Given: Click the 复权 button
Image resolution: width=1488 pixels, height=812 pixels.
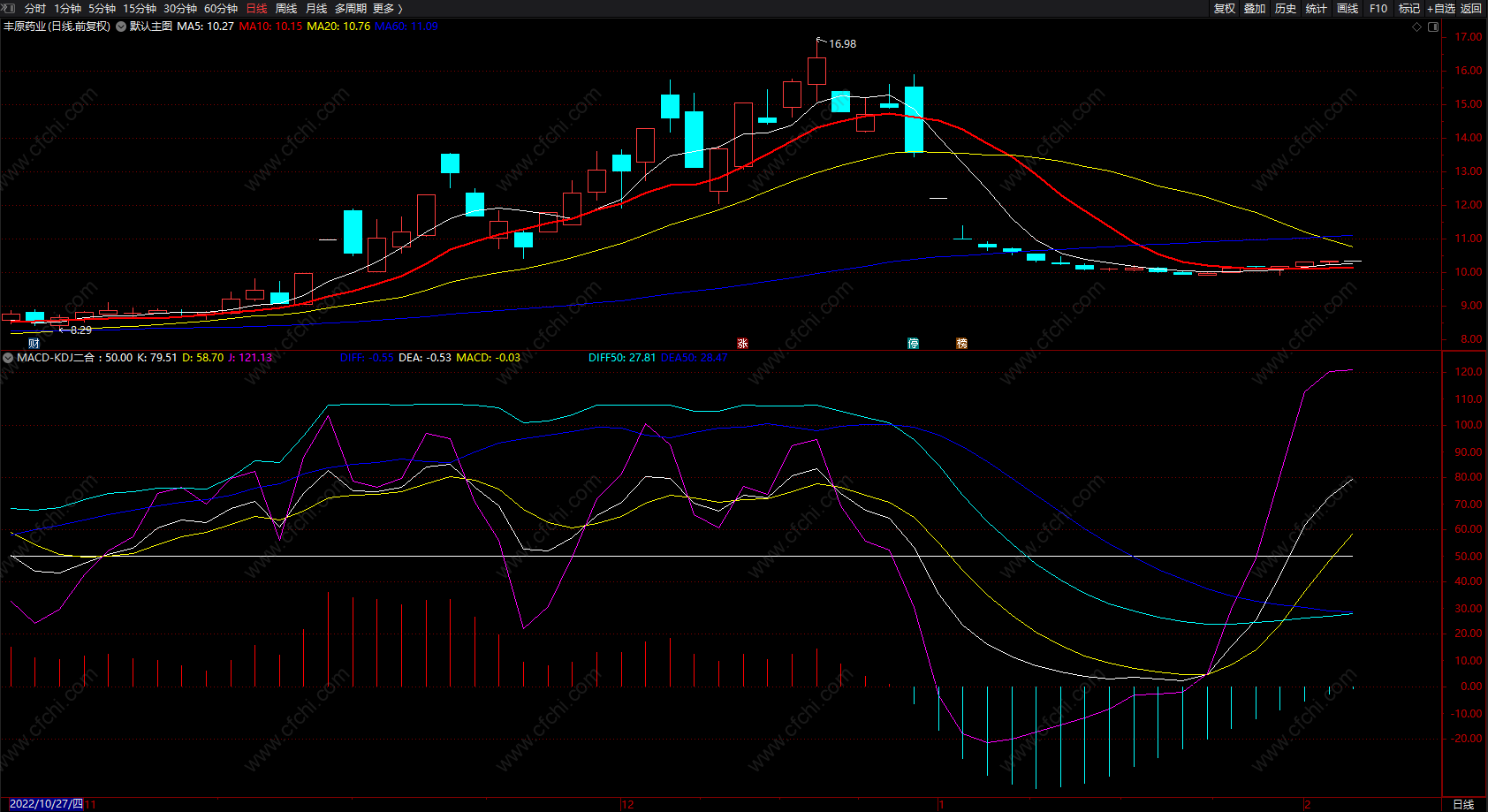Looking at the screenshot, I should pos(1225,8).
